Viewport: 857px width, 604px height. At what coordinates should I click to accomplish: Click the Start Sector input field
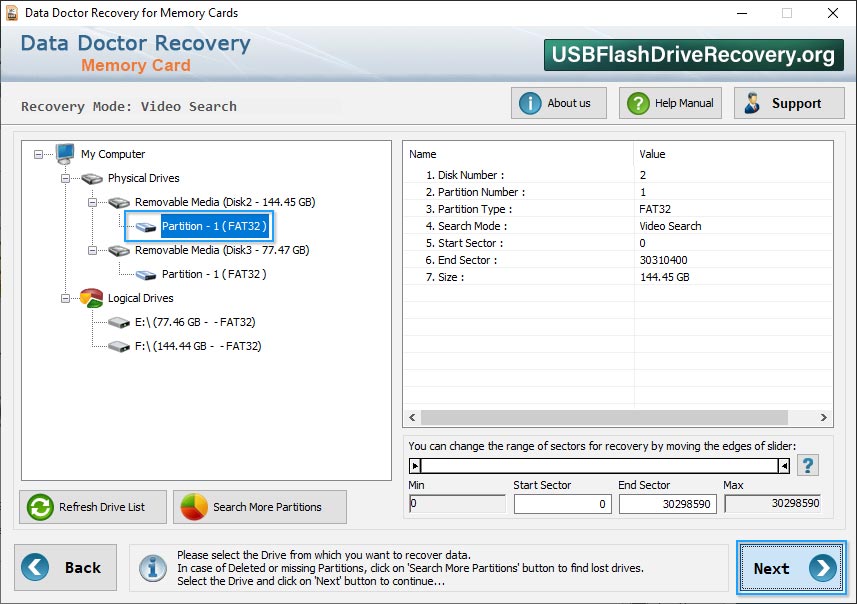562,504
